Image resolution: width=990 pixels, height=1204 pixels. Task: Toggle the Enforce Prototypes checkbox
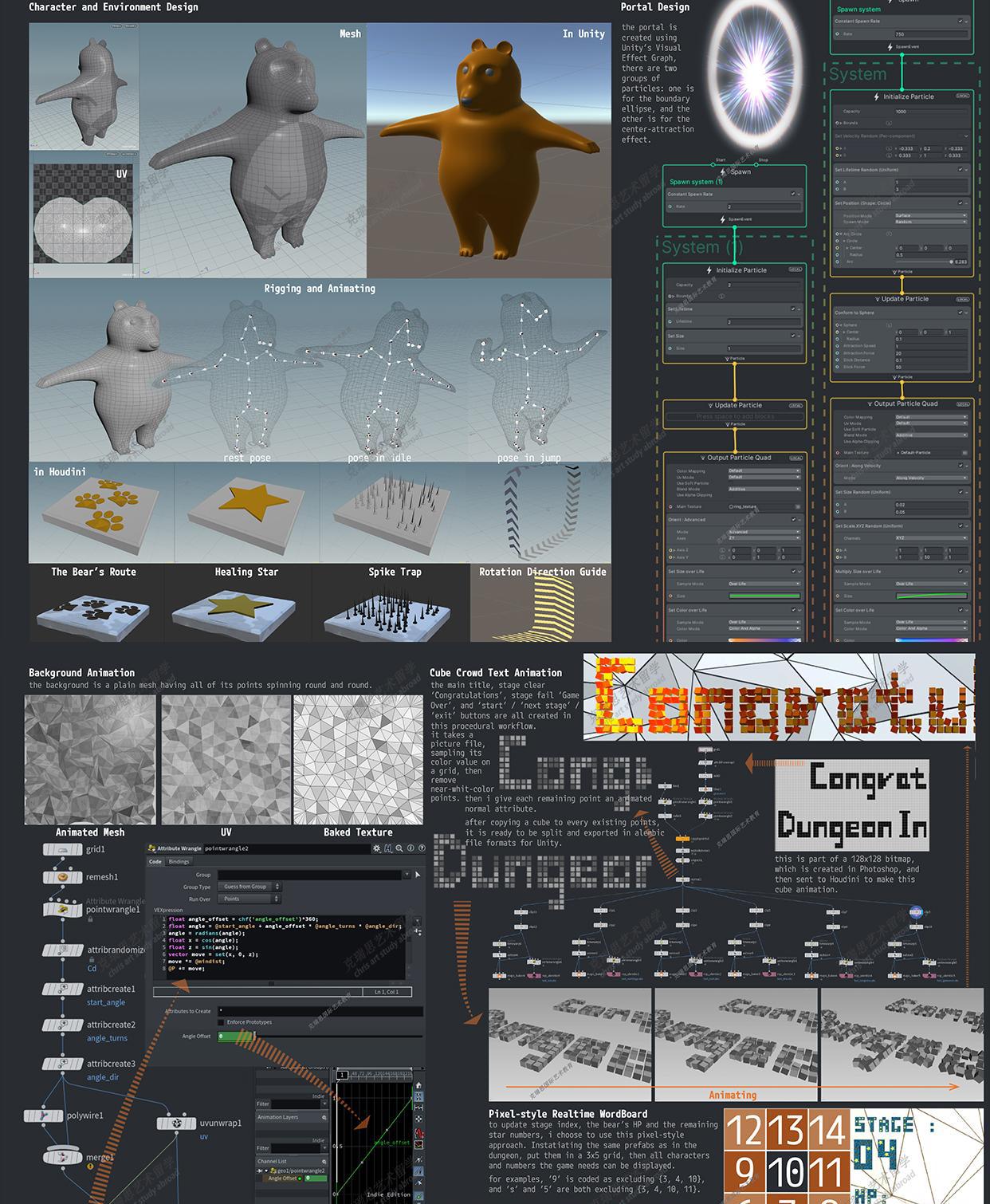click(221, 1022)
